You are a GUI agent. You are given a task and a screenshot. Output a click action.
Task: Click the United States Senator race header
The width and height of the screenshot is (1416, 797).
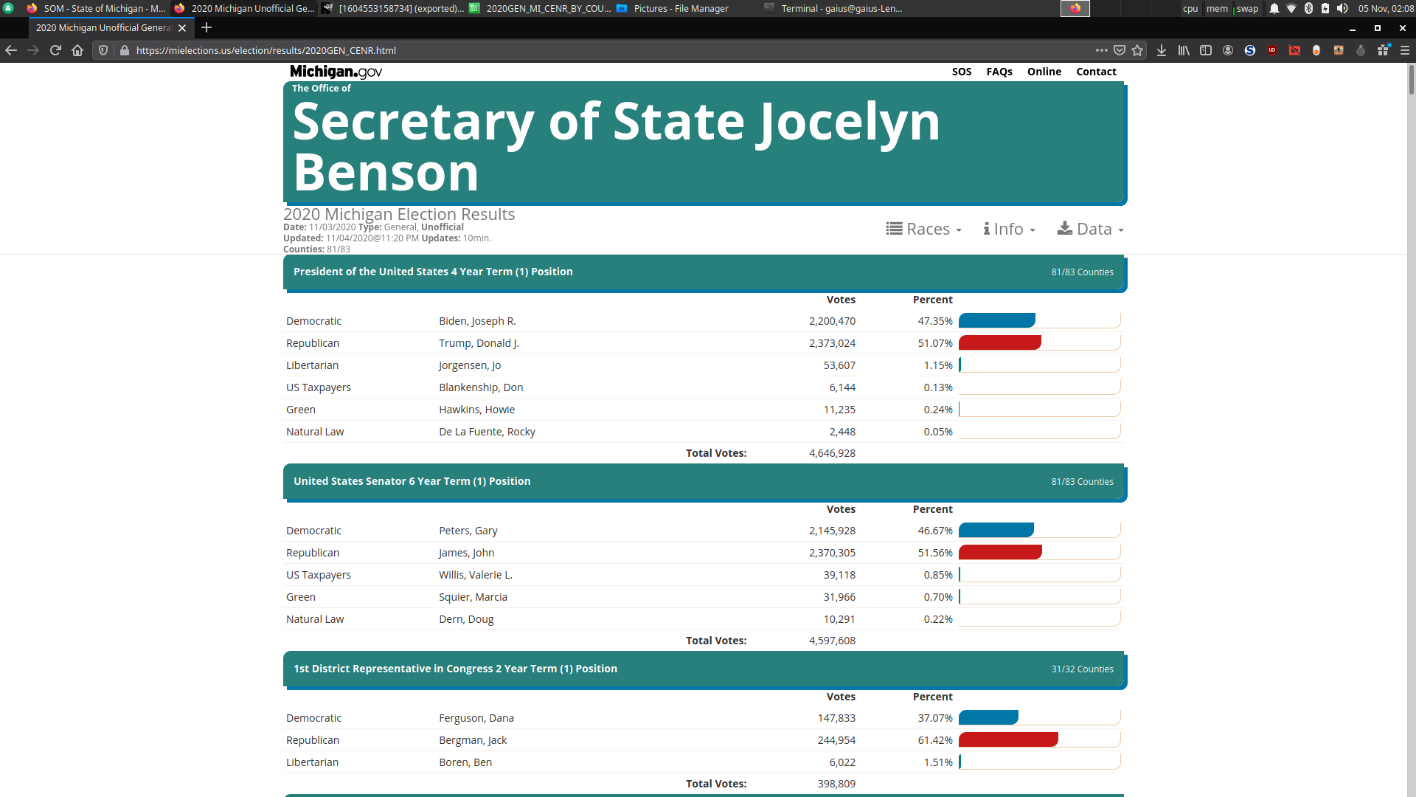pyautogui.click(x=704, y=482)
